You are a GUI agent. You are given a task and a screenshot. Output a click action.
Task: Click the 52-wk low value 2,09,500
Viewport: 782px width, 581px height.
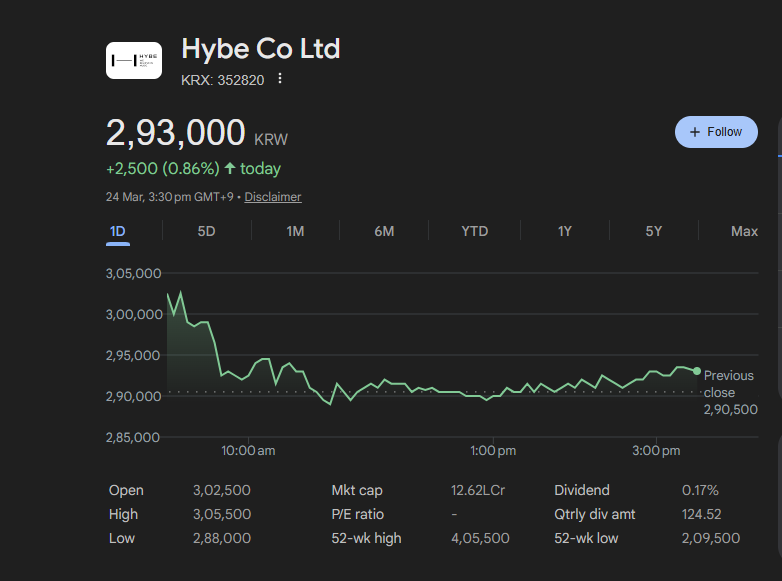pyautogui.click(x=711, y=538)
